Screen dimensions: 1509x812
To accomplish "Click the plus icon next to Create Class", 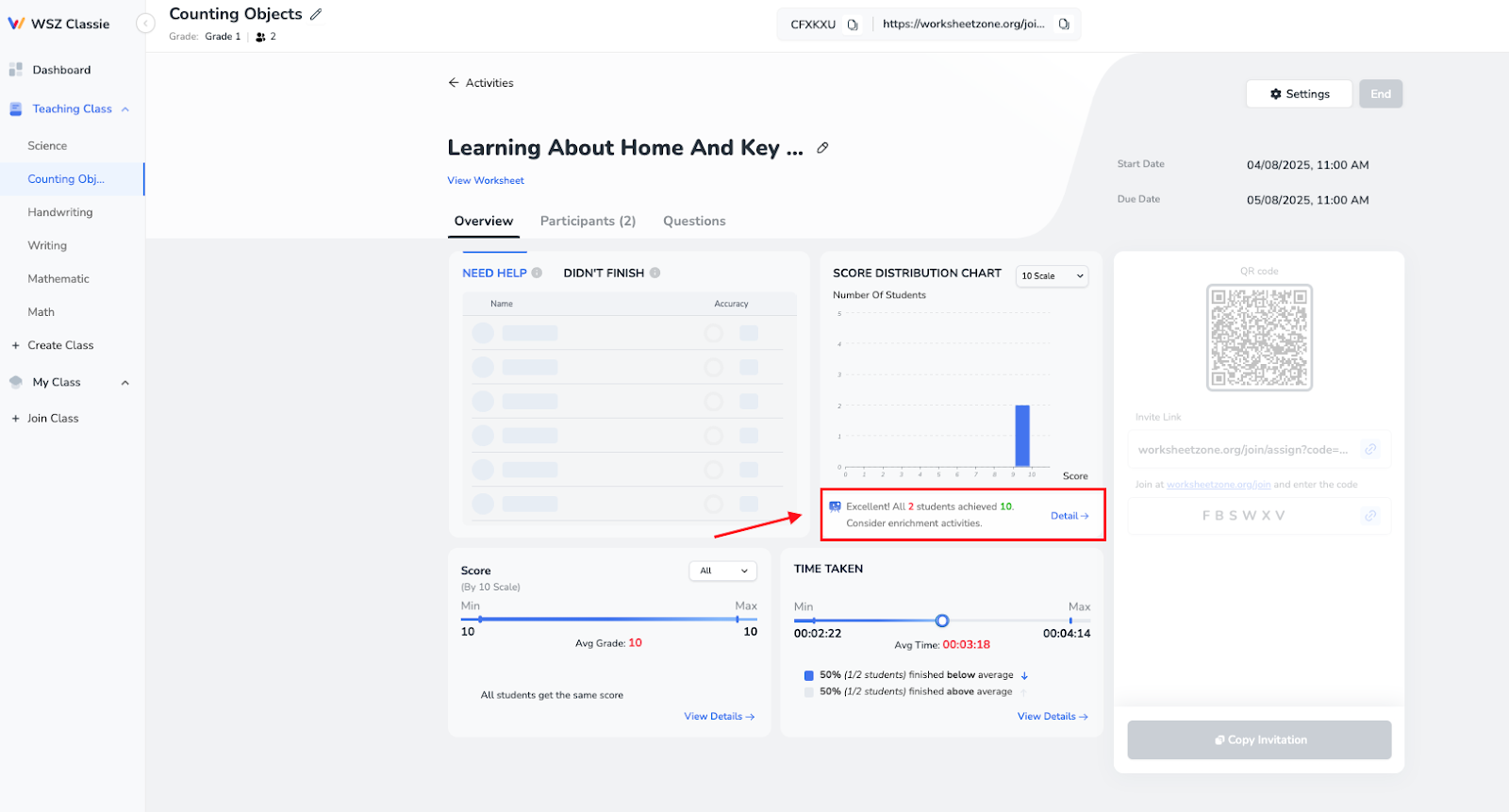I will coord(15,345).
